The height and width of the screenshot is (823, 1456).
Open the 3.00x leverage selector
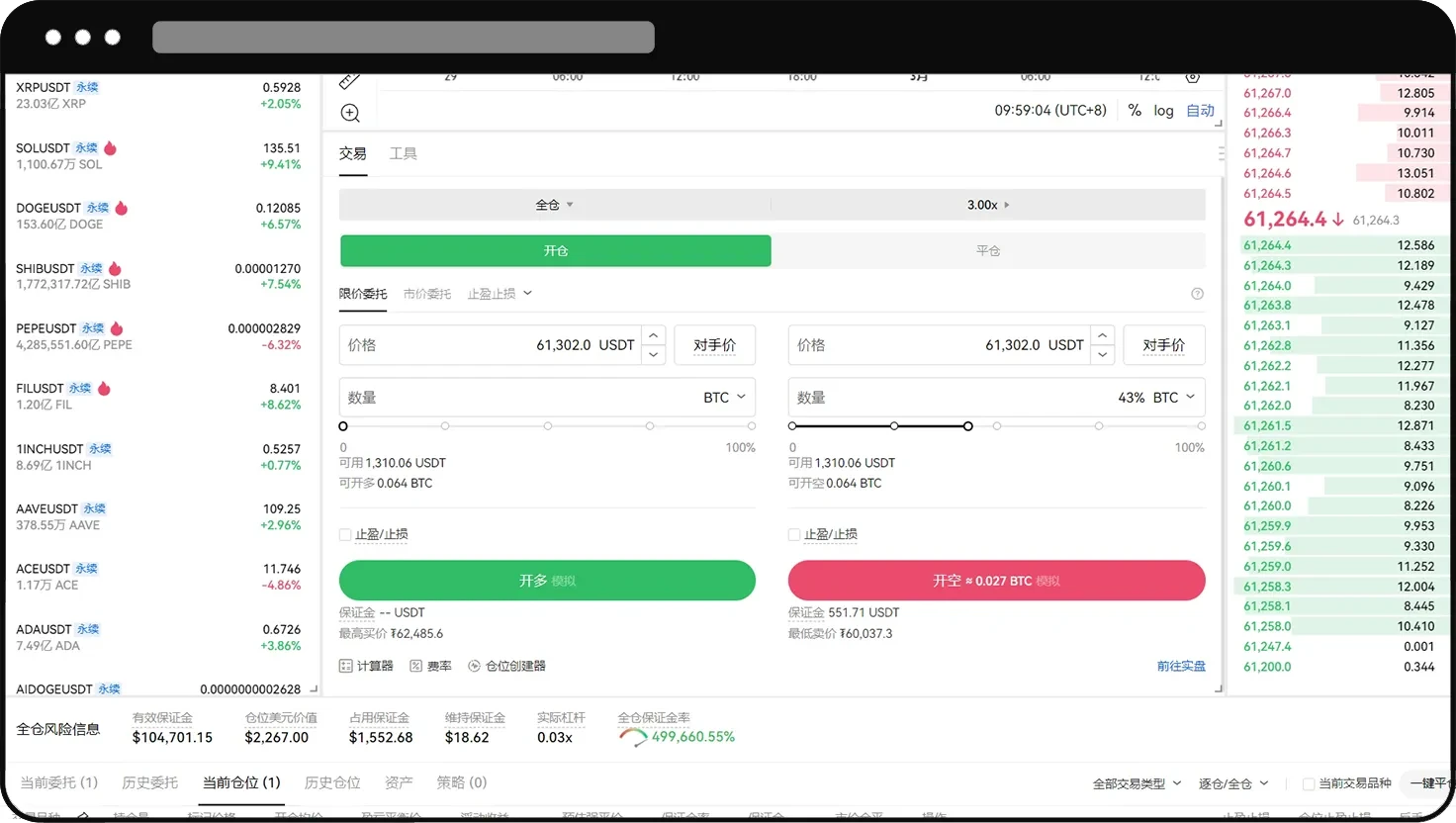(x=988, y=205)
